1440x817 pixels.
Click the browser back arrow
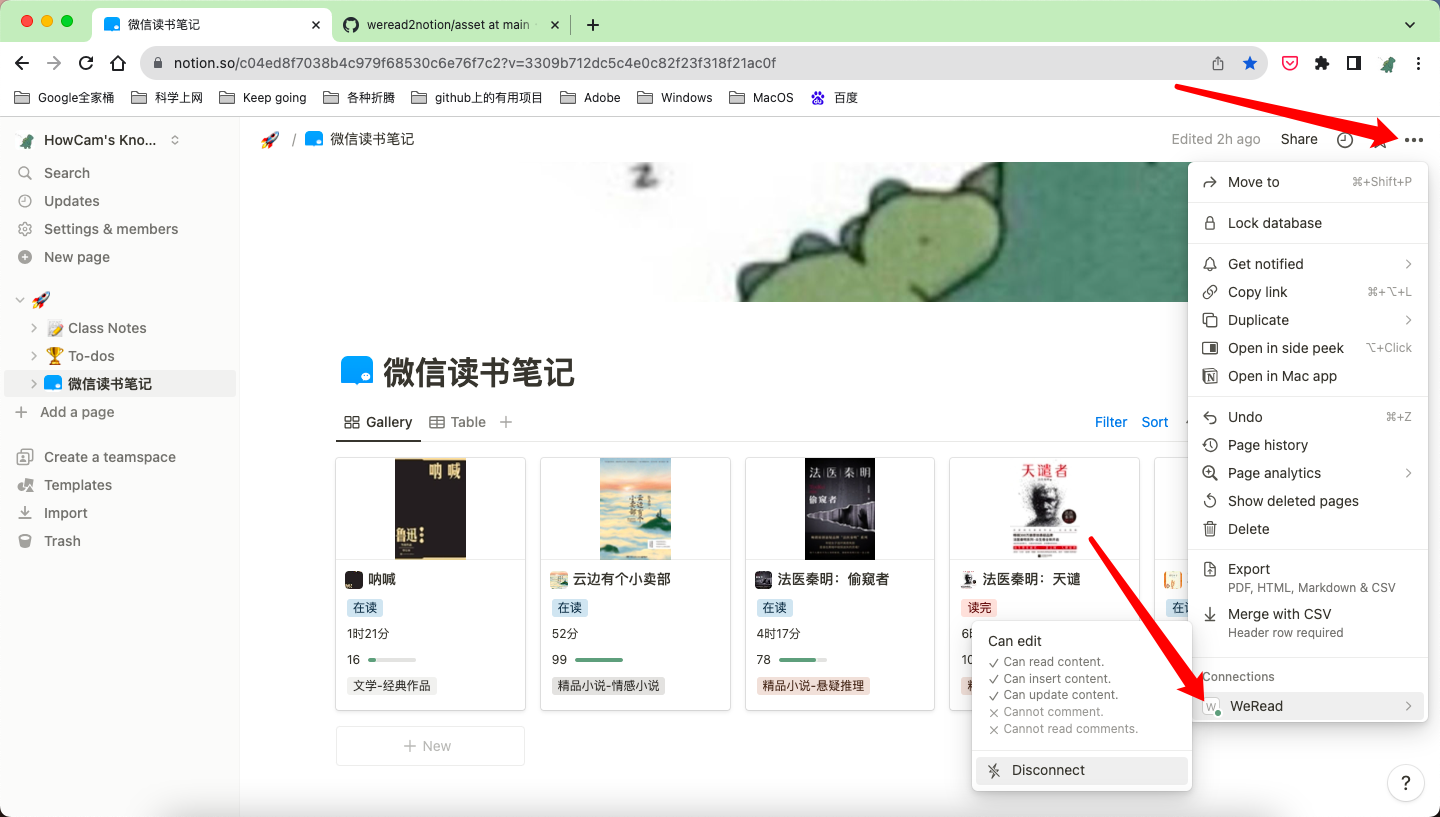22,63
